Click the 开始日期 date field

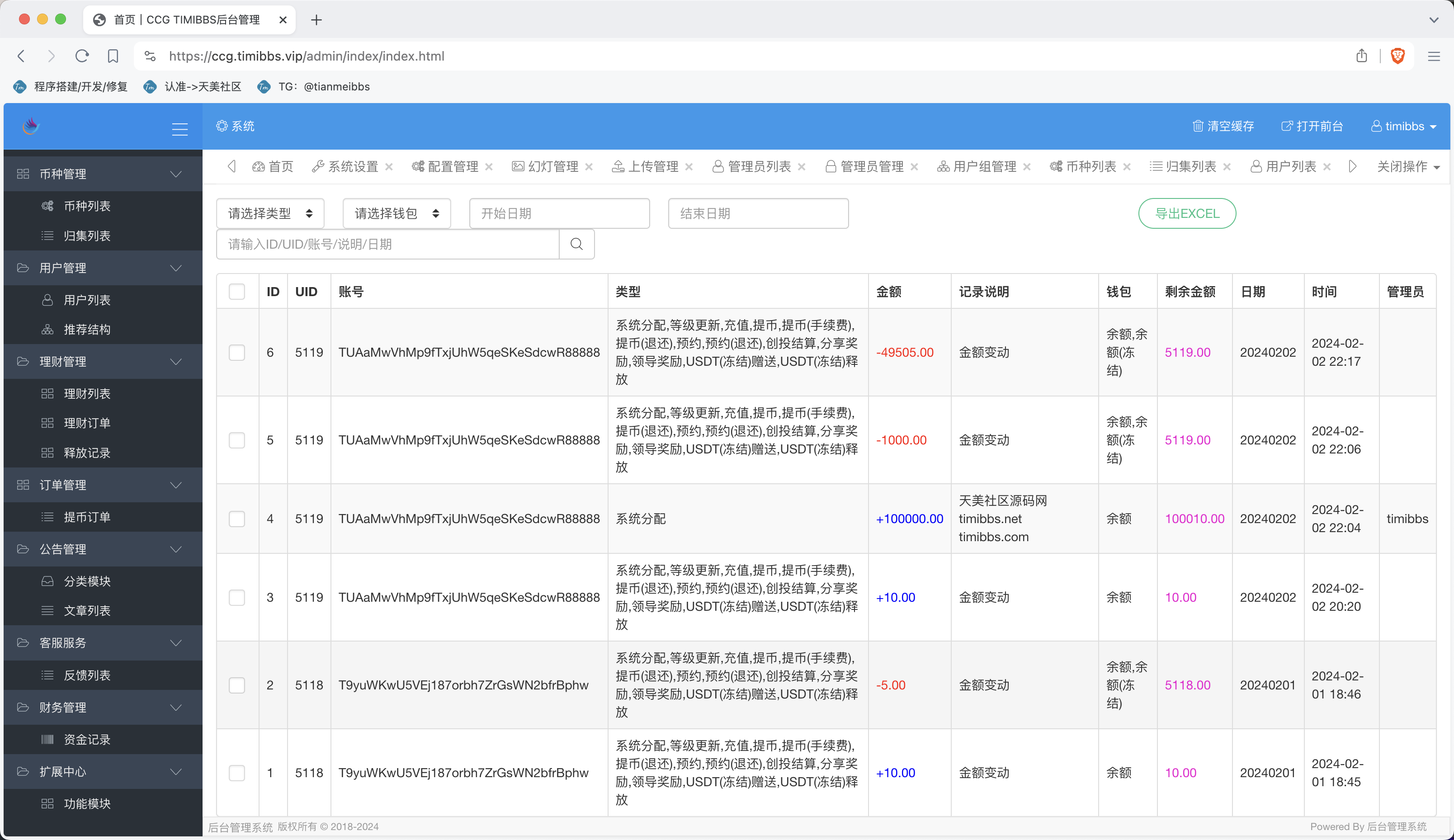(559, 213)
